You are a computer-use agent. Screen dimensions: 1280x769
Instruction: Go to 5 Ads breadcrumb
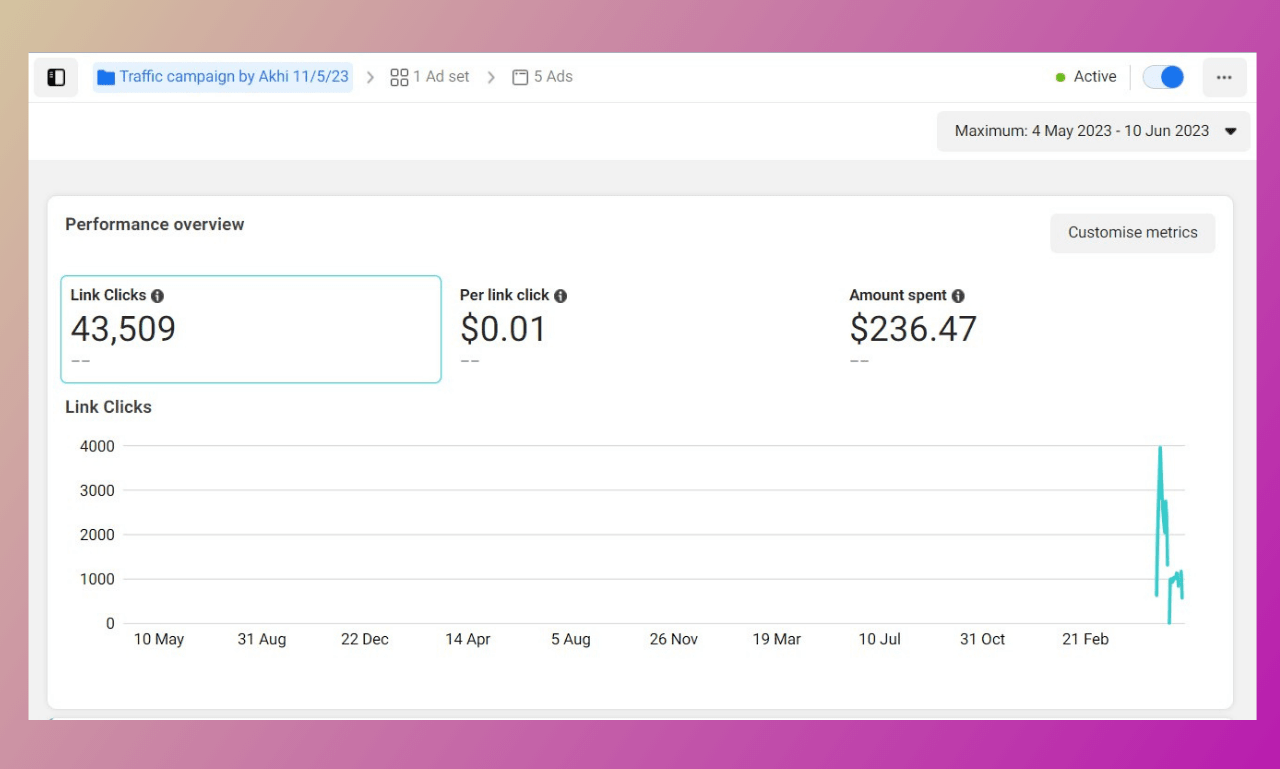(543, 77)
